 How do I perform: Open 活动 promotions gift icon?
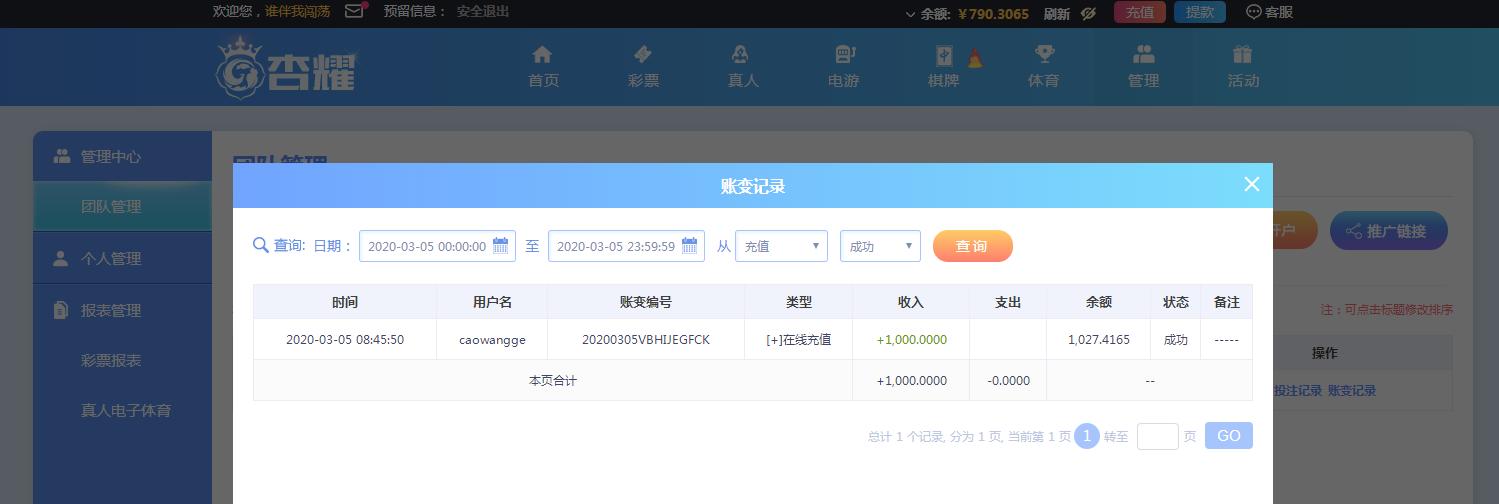[1243, 55]
